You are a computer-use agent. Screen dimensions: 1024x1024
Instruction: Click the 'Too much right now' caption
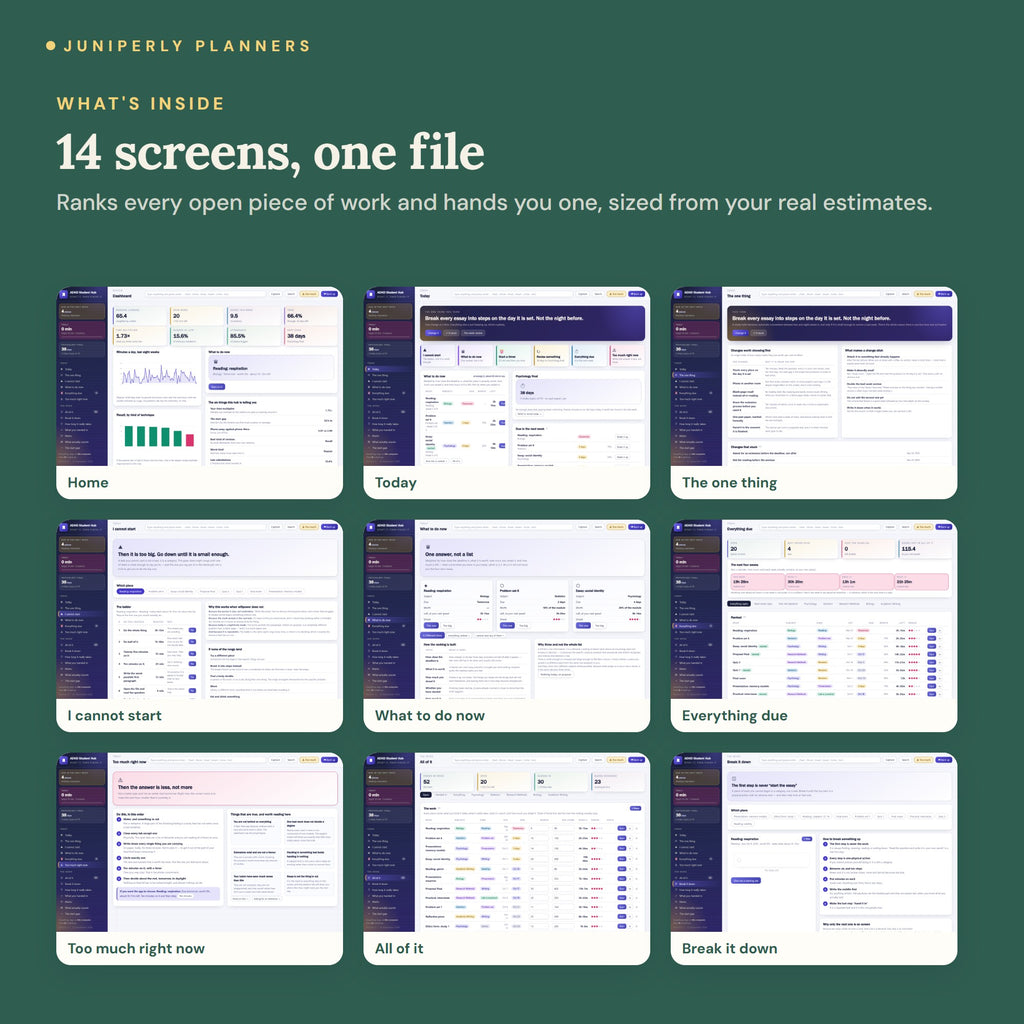click(x=136, y=949)
